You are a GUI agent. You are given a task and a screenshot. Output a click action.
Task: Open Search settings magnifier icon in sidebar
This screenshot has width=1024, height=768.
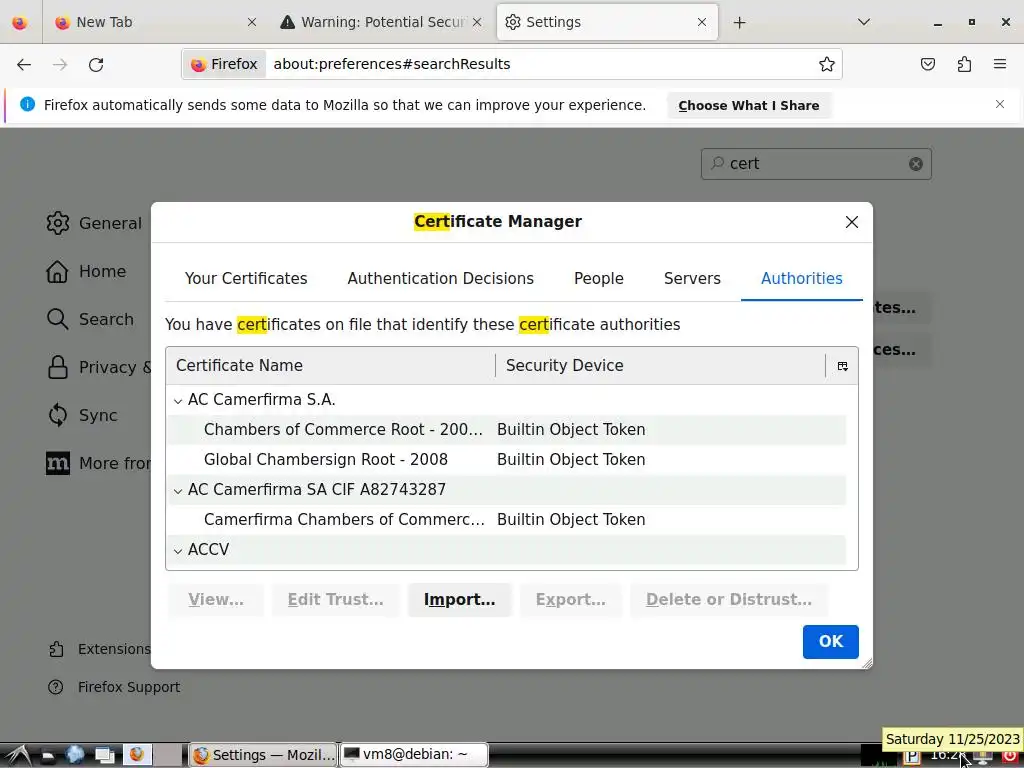[x=57, y=319]
